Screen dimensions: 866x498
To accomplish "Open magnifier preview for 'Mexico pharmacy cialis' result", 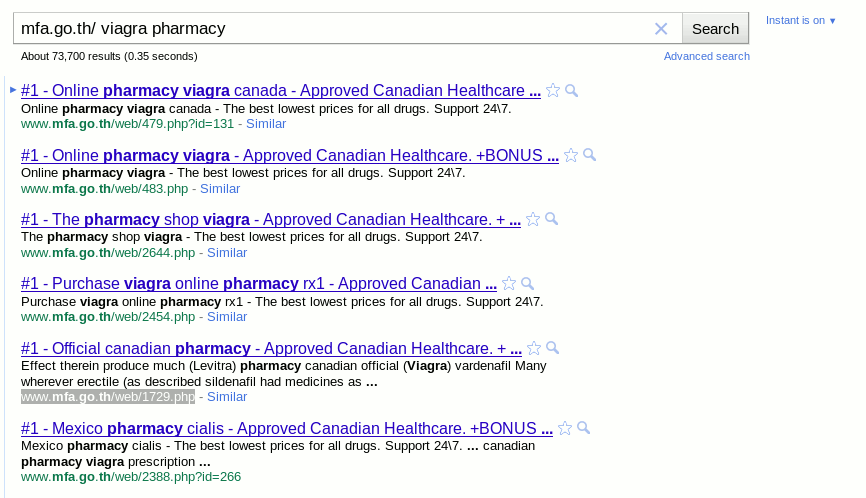I will tap(584, 428).
